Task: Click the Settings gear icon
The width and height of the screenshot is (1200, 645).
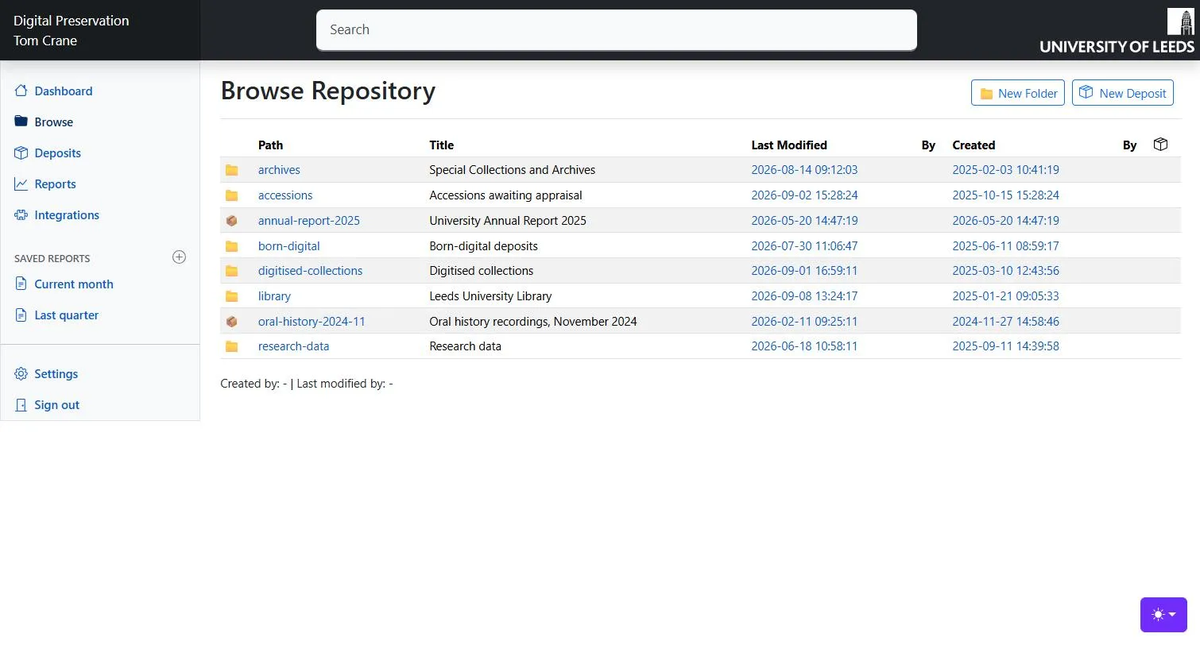Action: 21,374
